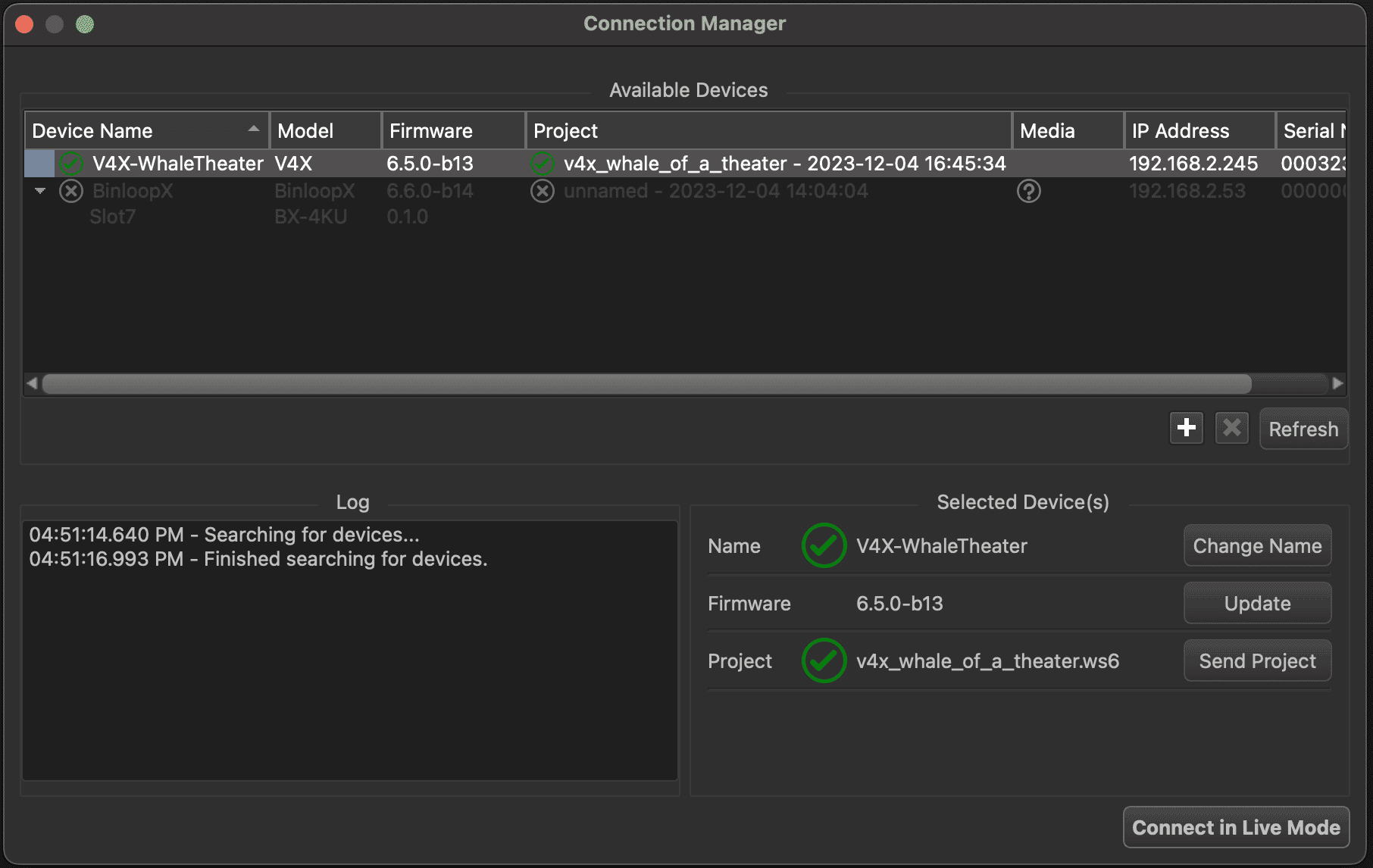Select the Slot7 BX-4KU sub-device
This screenshot has height=868, width=1373.
tap(113, 217)
